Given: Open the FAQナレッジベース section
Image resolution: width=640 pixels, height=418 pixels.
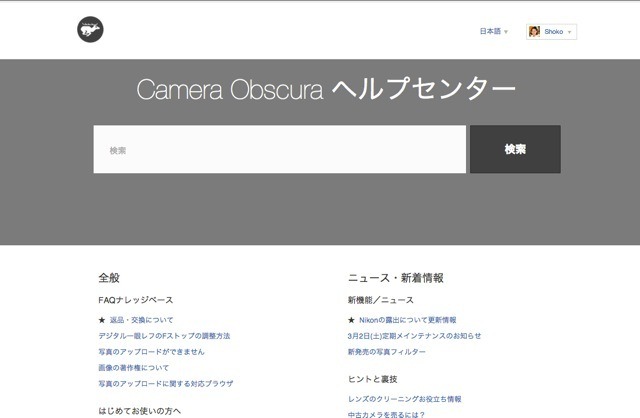Looking at the screenshot, I should [x=136, y=300].
